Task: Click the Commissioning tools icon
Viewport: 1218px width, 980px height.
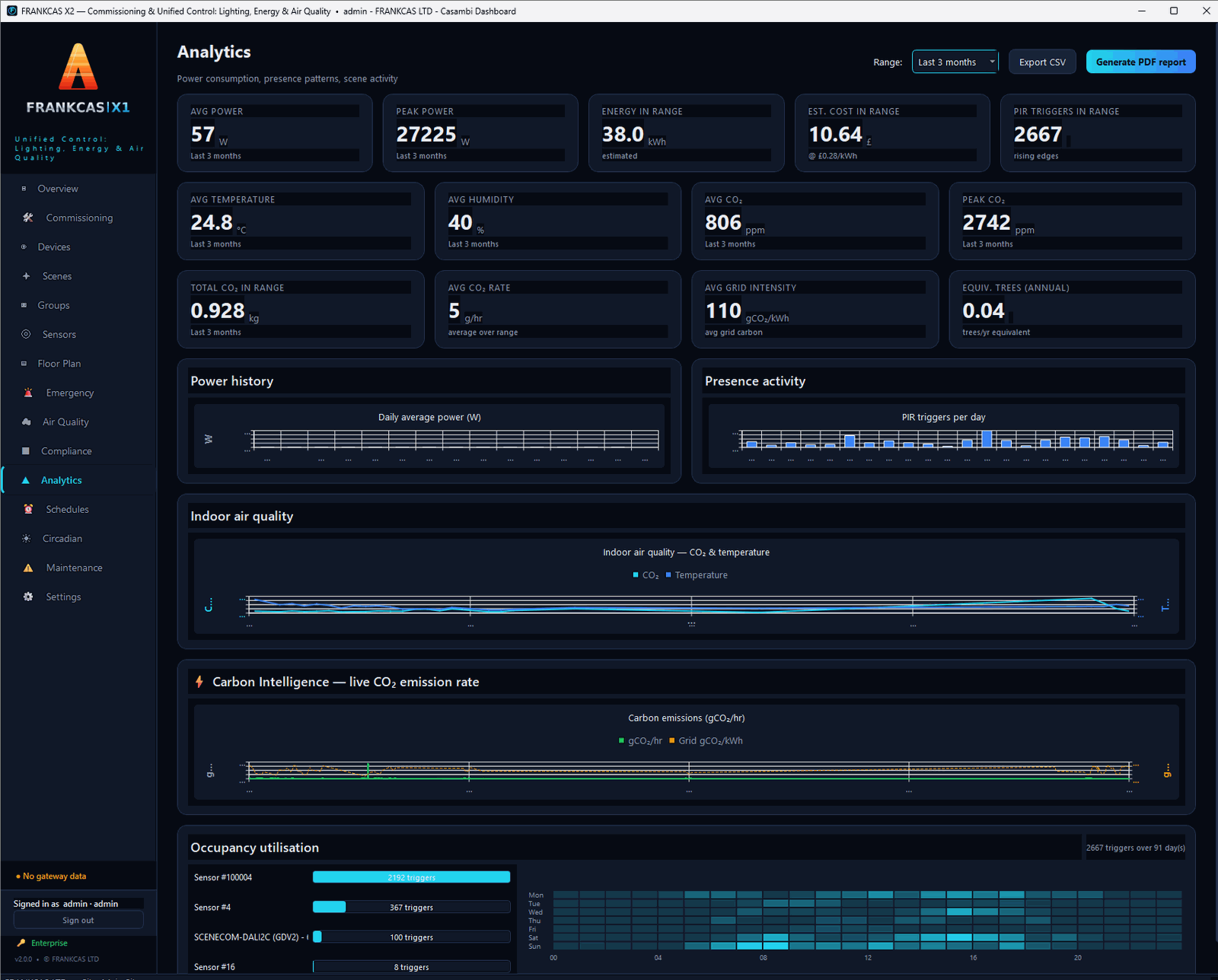Action: click(28, 218)
